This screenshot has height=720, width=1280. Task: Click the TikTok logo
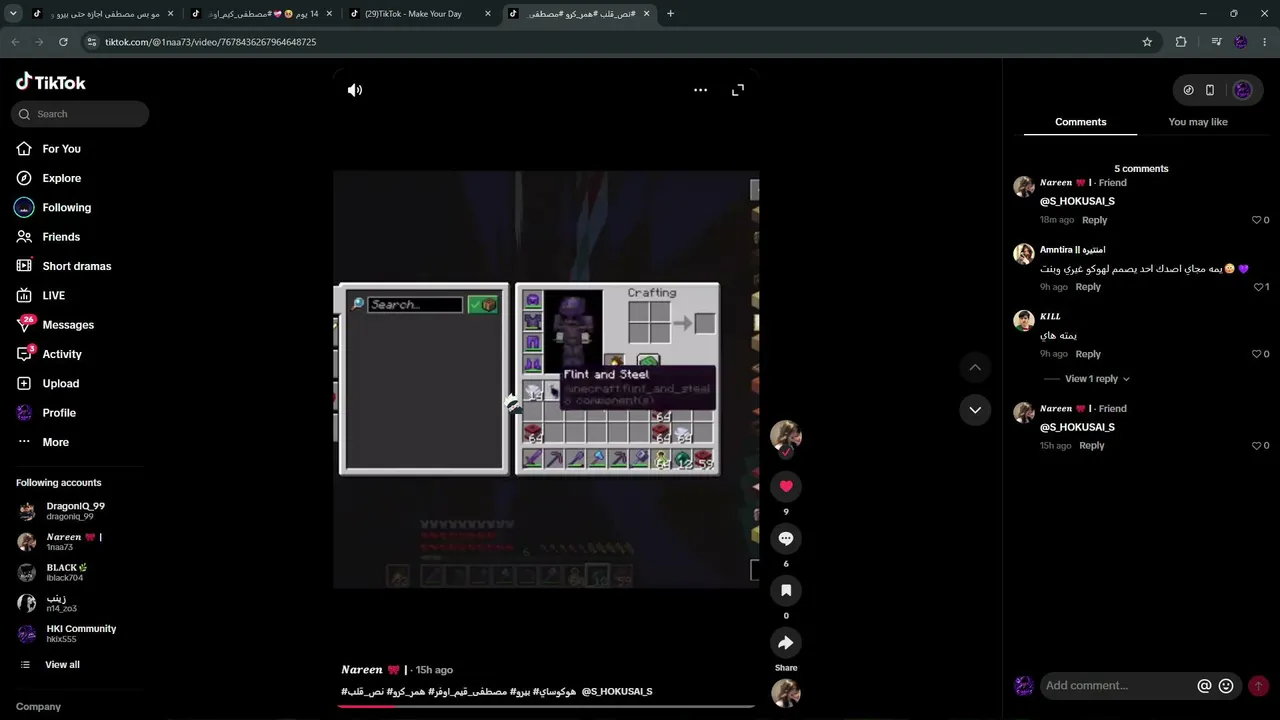coord(51,82)
